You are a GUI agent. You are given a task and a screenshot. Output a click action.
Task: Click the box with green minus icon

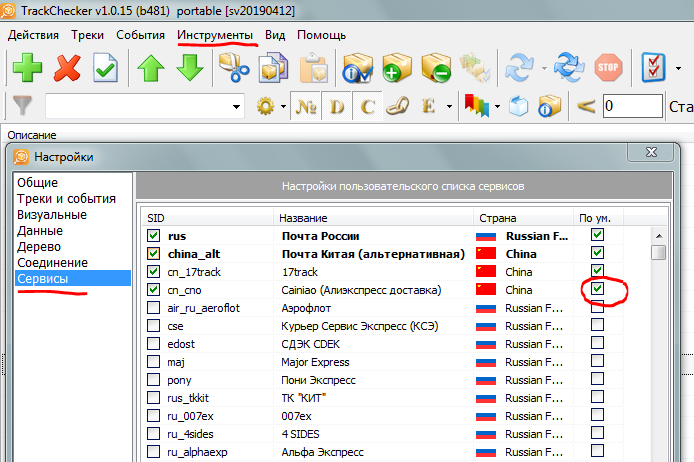(436, 68)
